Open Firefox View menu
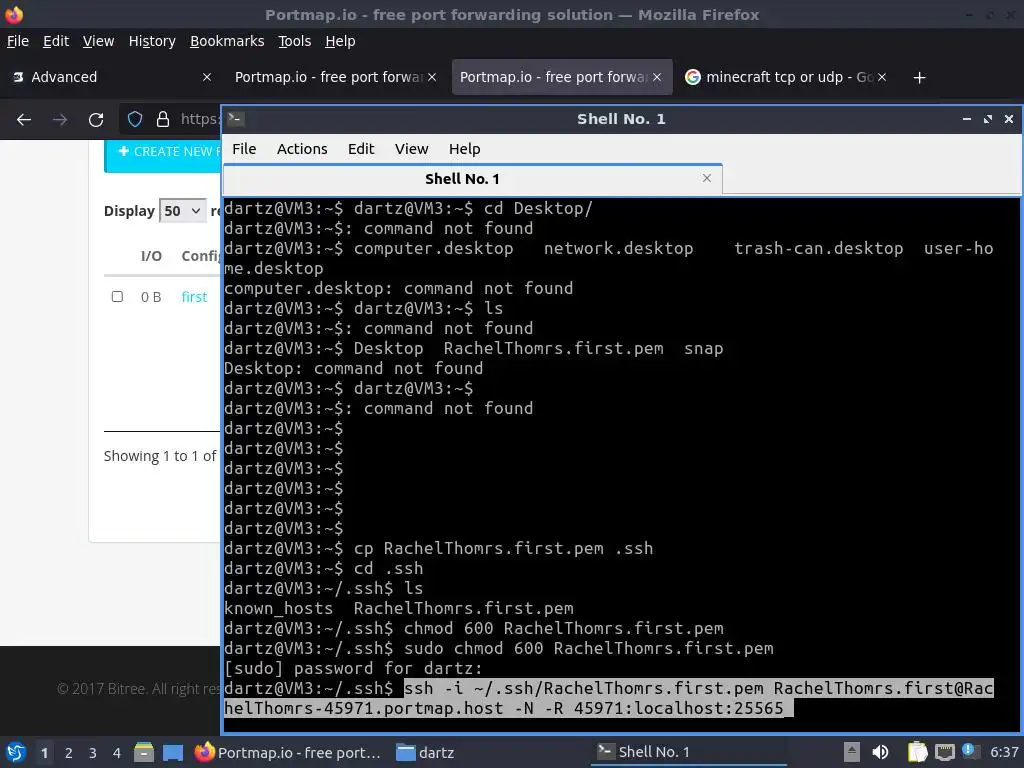Image resolution: width=1024 pixels, height=768 pixels. click(98, 41)
